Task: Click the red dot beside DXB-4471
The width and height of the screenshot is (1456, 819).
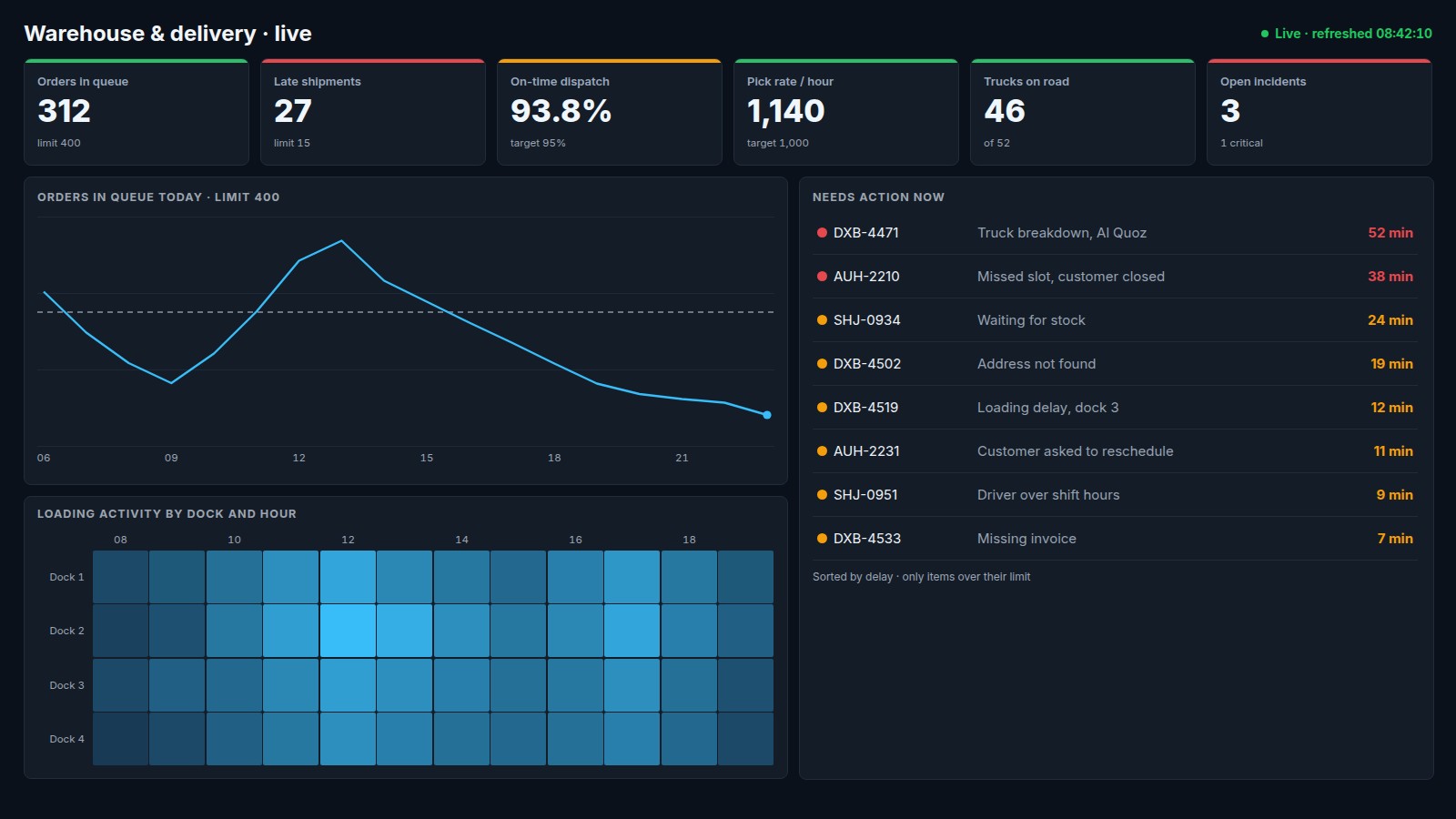Action: coord(822,233)
